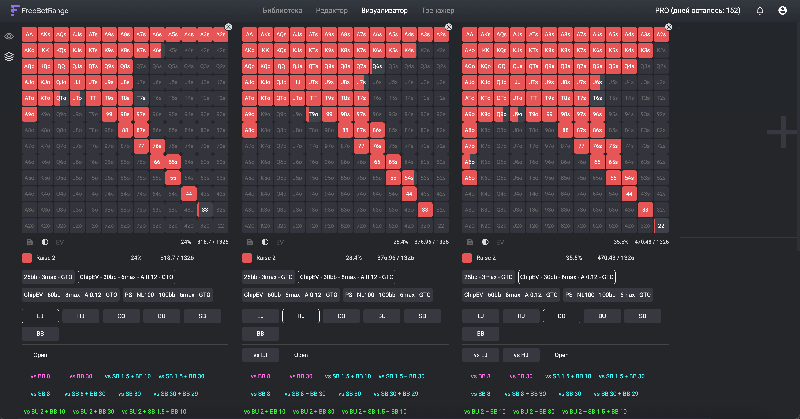Open the Тренажер section
The height and width of the screenshot is (419, 800).
pyautogui.click(x=438, y=11)
